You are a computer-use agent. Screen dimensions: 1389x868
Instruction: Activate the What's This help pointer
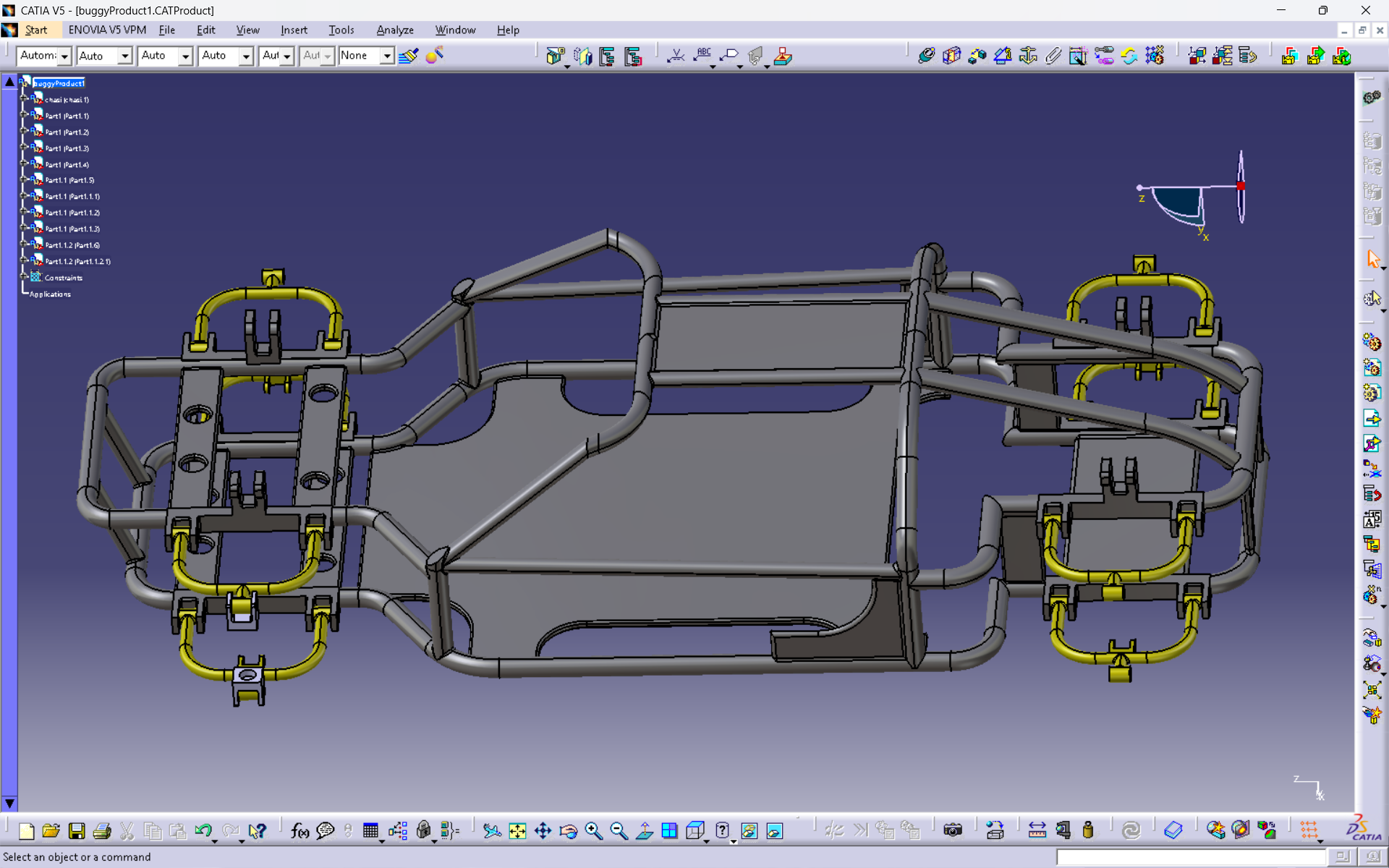point(257,830)
